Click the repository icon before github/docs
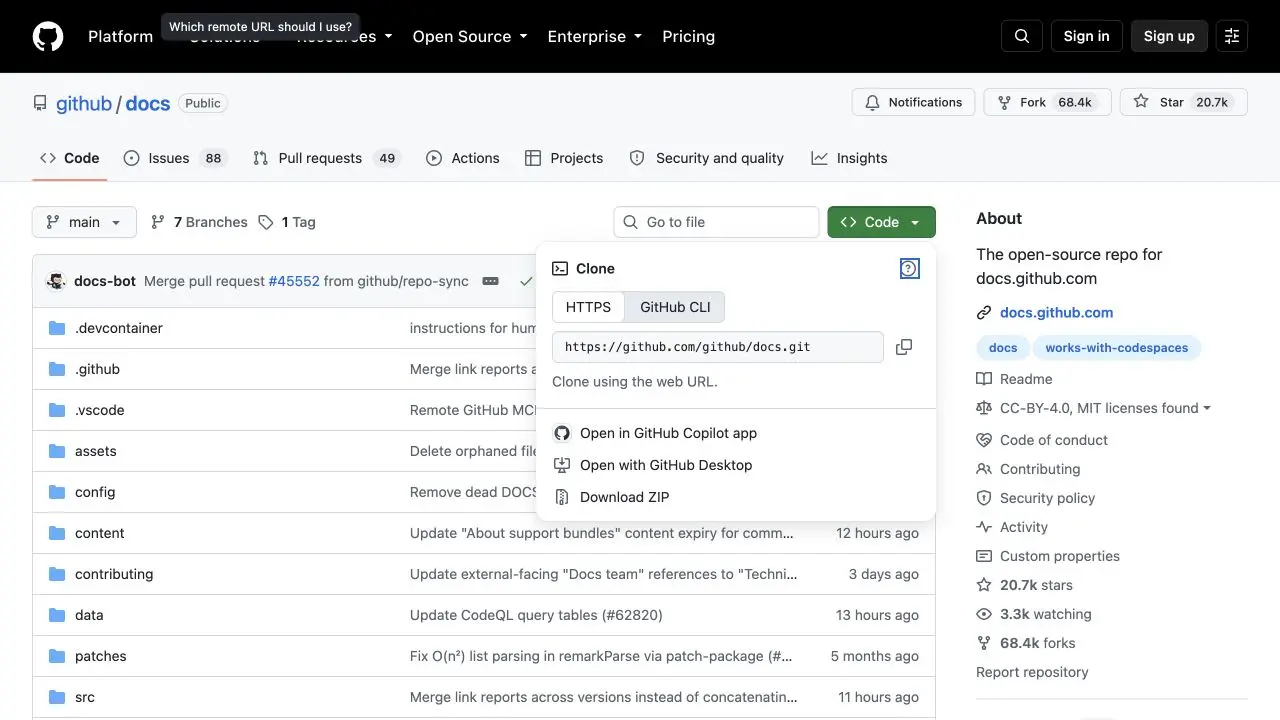 click(40, 103)
